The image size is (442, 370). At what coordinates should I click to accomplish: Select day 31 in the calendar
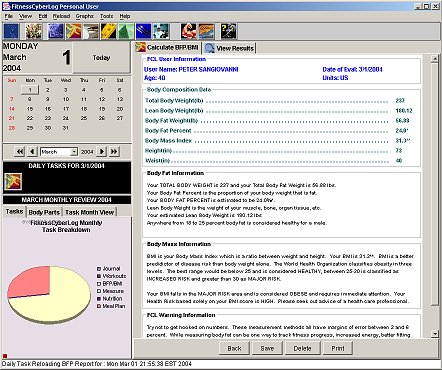pos(66,128)
